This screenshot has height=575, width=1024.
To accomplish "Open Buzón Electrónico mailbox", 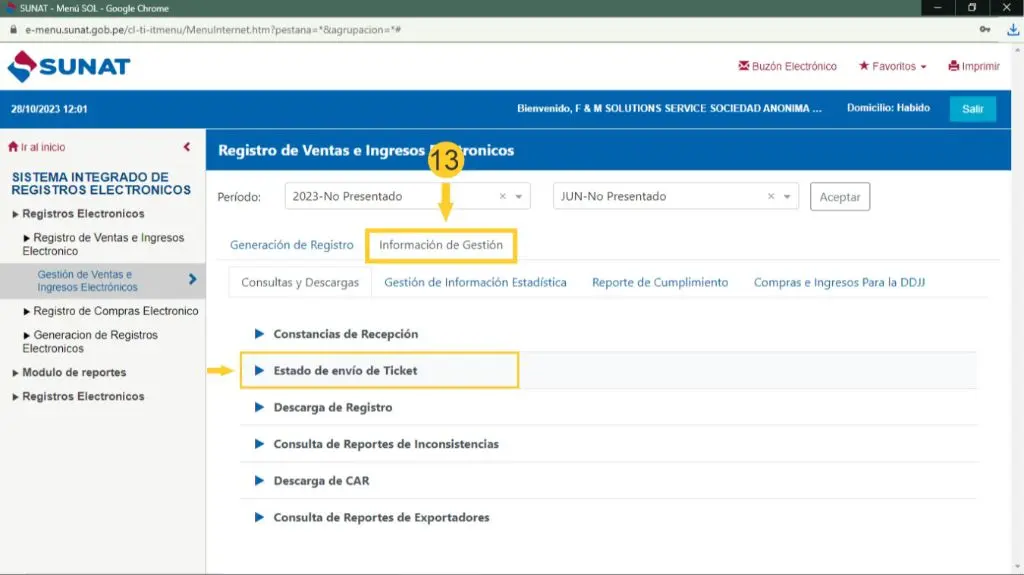I will click(x=787, y=67).
